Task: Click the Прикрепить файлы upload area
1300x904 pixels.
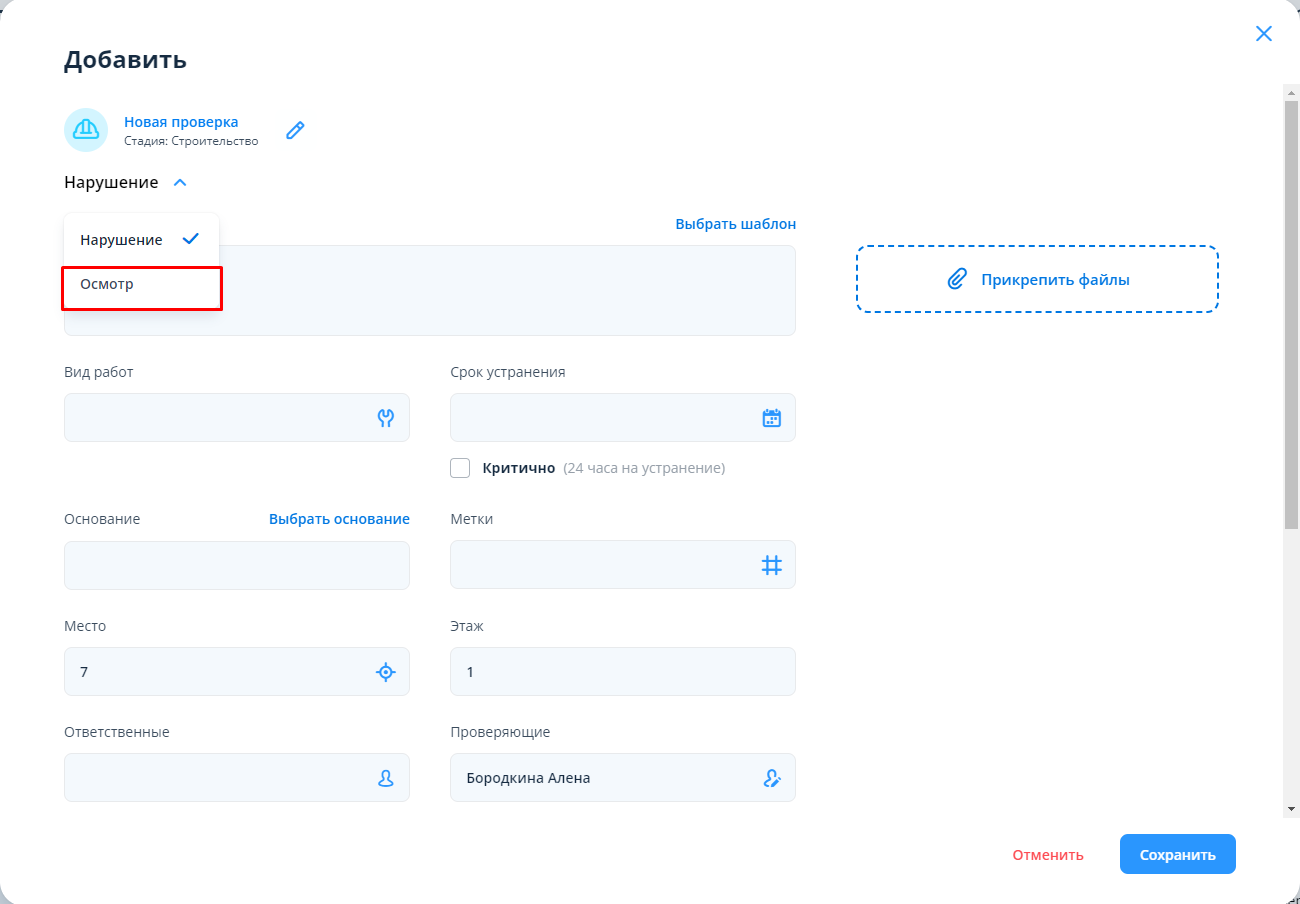Action: coord(1037,280)
